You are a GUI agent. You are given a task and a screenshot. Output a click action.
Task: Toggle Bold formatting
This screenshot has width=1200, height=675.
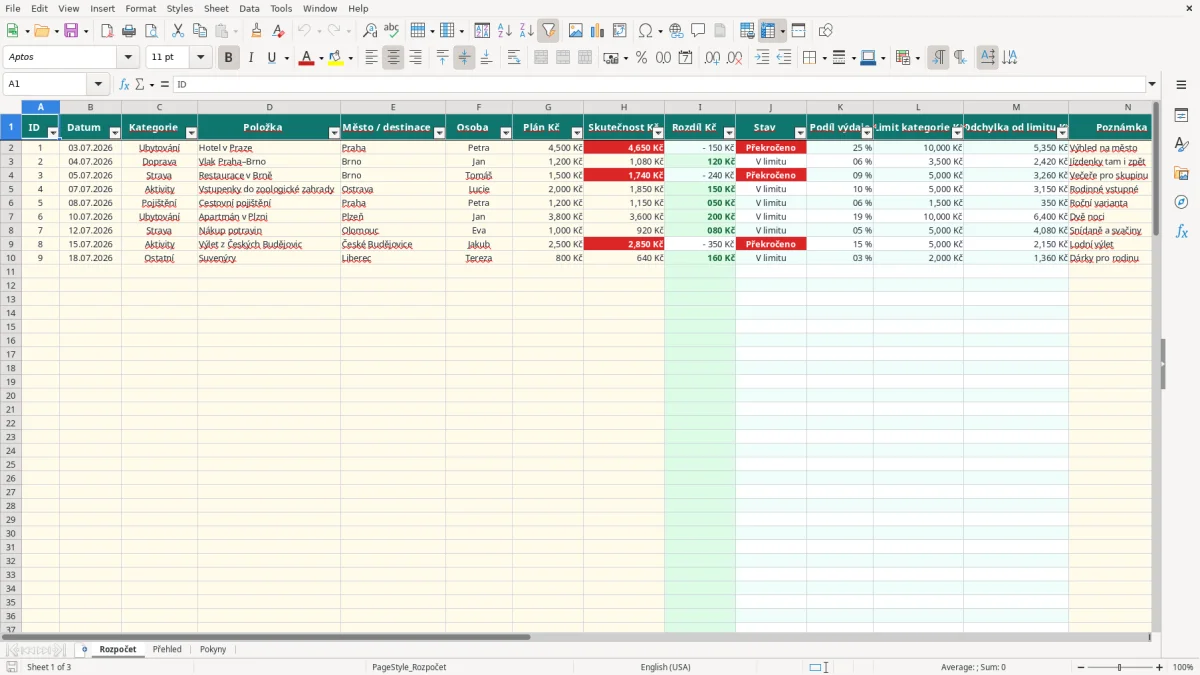229,58
